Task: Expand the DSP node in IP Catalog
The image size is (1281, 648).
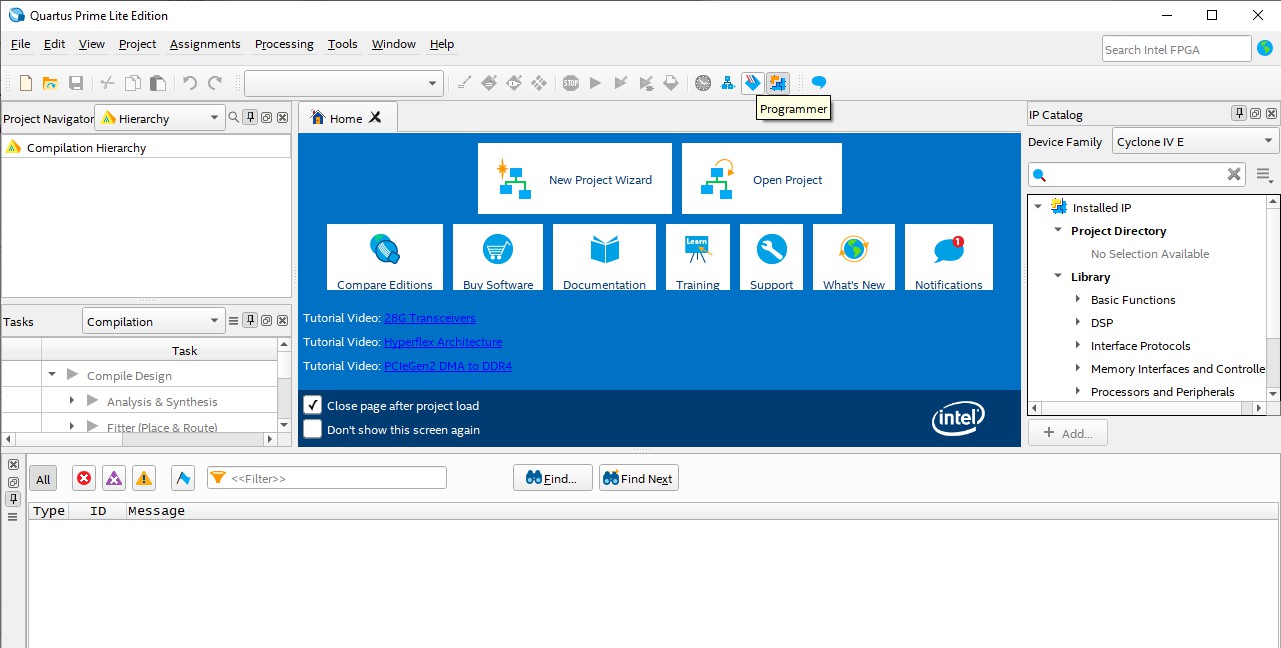Action: pyautogui.click(x=1078, y=322)
